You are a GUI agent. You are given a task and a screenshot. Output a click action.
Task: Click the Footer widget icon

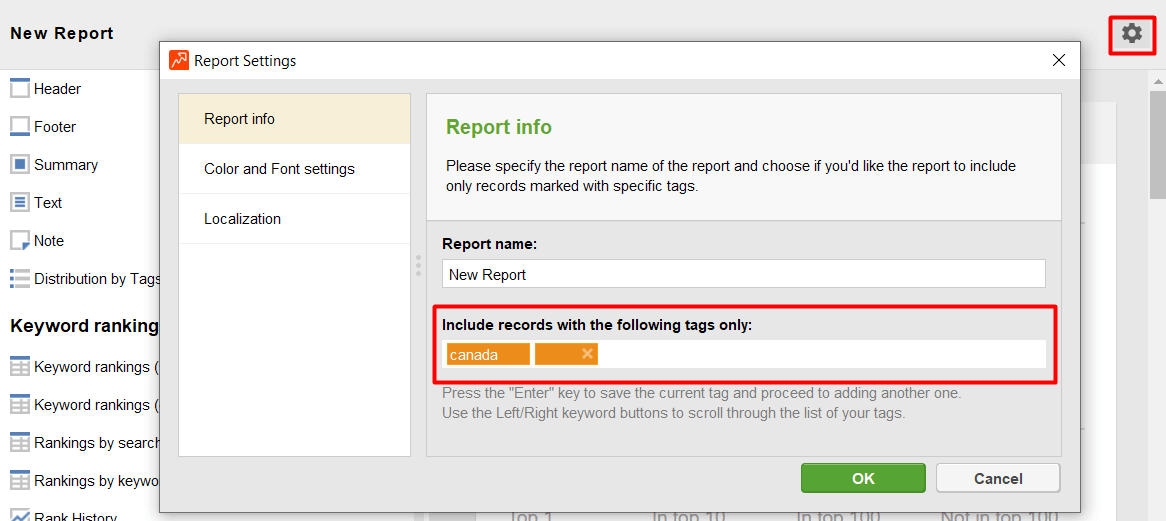pos(19,126)
